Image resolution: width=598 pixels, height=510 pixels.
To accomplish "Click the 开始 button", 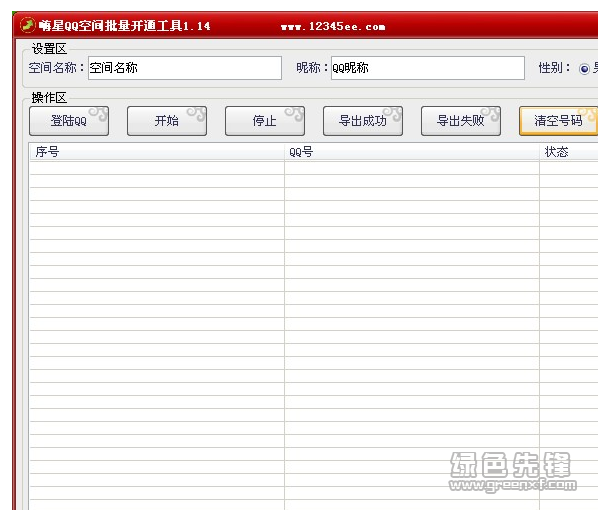I will tap(167, 121).
